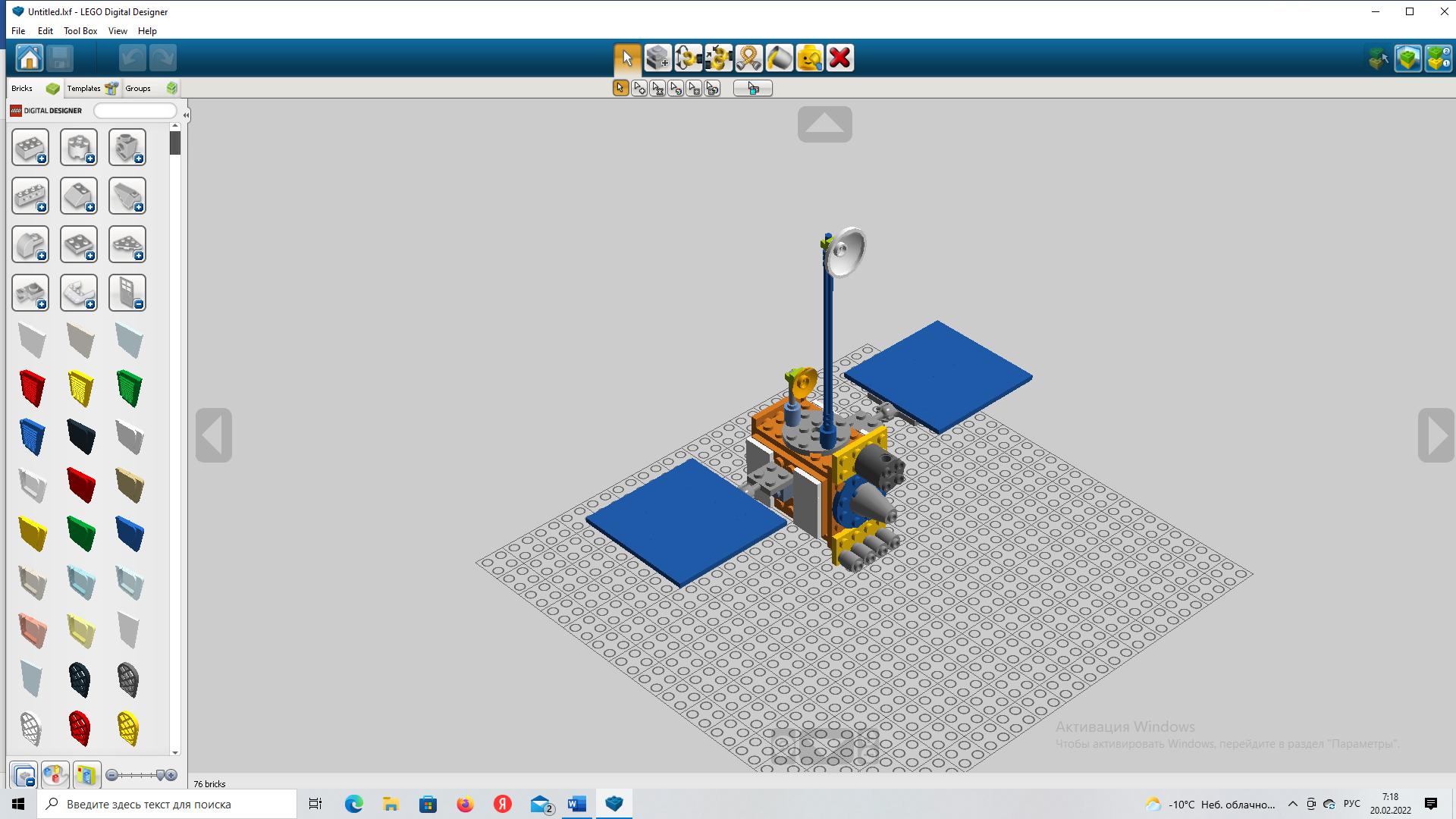Switch to Building Guide mode icon
Image resolution: width=1456 pixels, height=819 pixels.
coord(1439,58)
